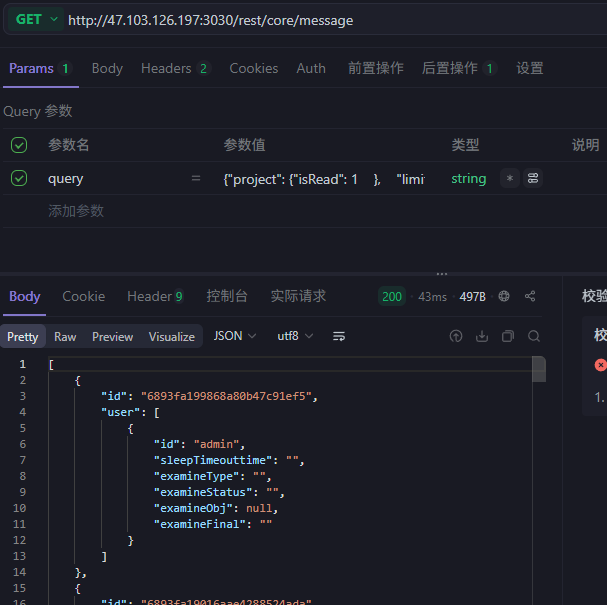The height and width of the screenshot is (605, 607).
Task: Change the string type of query parameter
Action: coord(468,178)
